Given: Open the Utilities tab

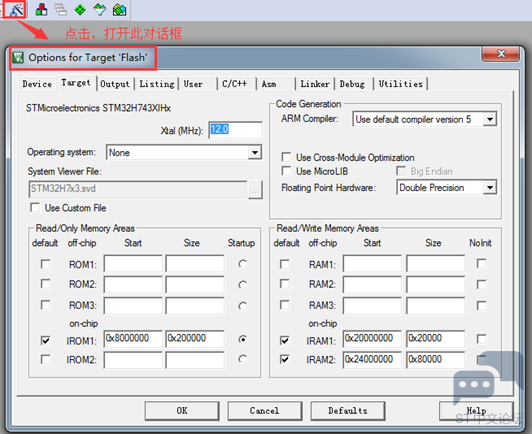Looking at the screenshot, I should tap(401, 84).
